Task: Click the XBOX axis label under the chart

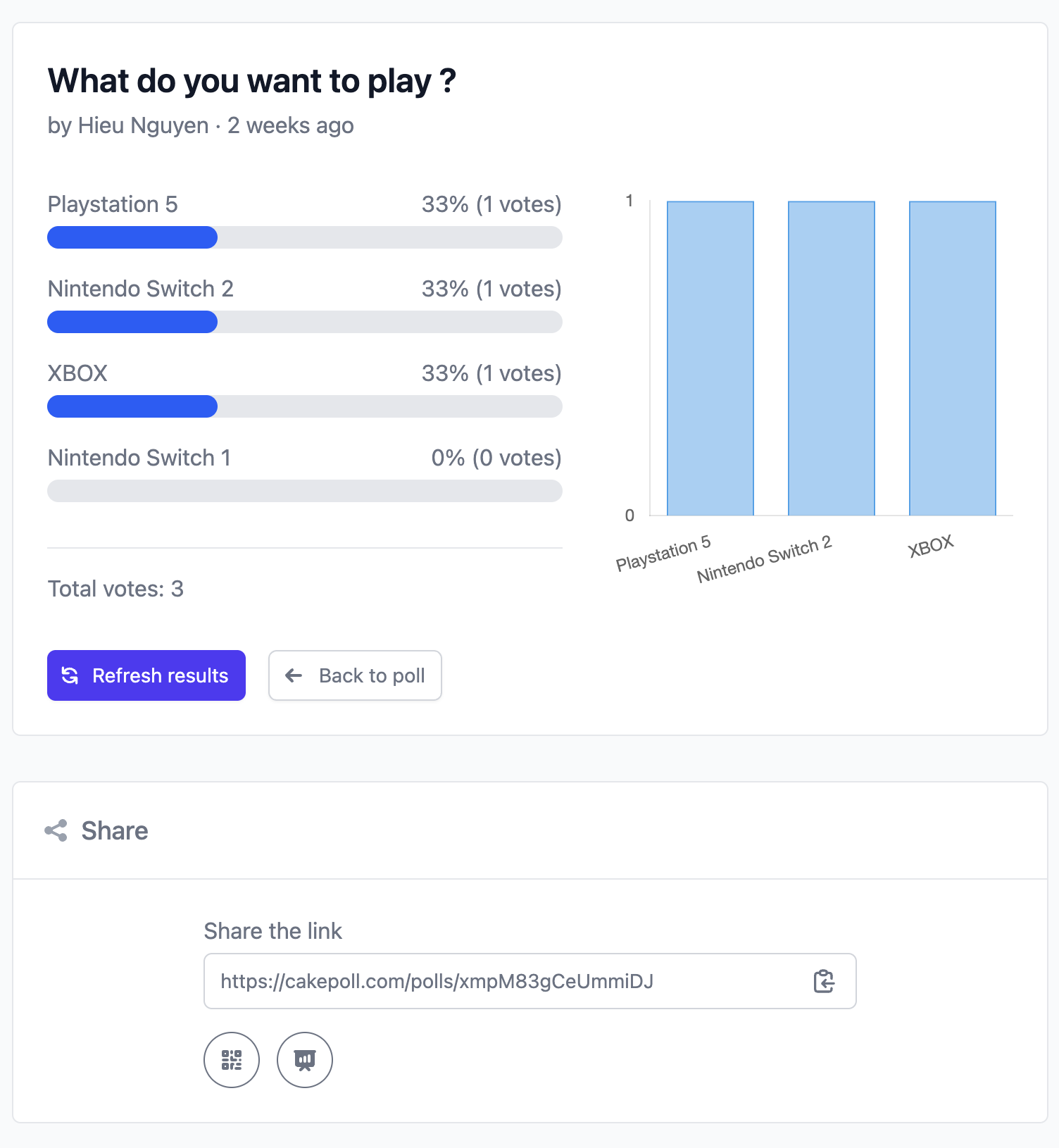Action: 930,546
